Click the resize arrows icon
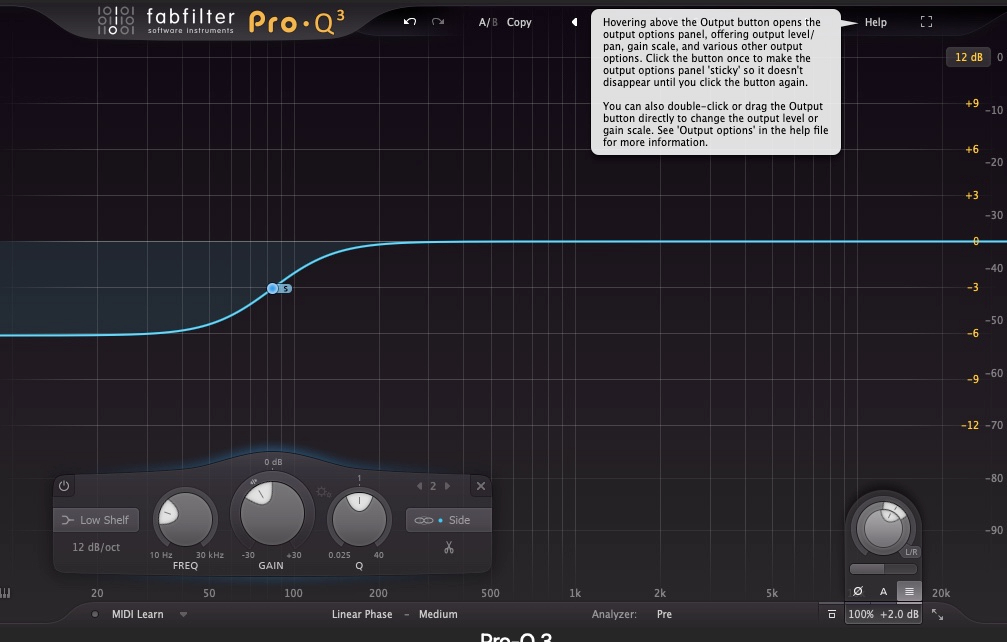1007x642 pixels. (937, 614)
